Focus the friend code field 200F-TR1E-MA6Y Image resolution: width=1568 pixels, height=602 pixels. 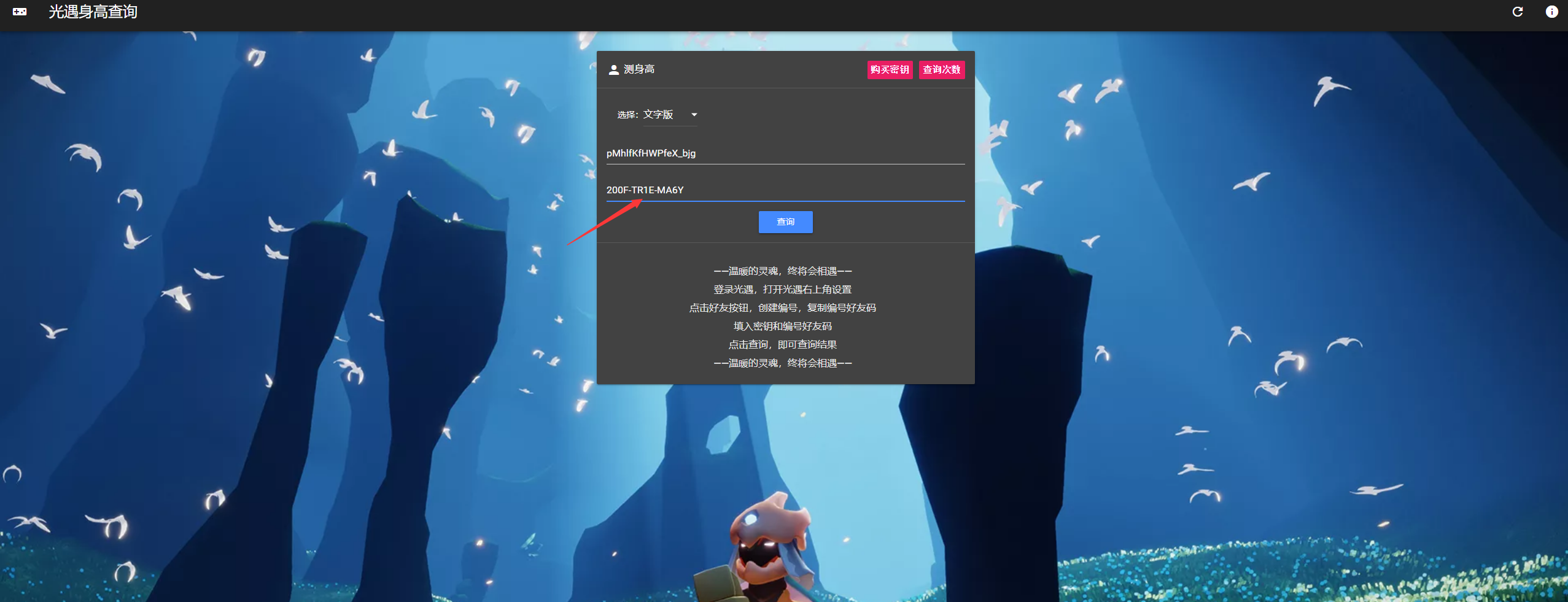click(x=785, y=190)
